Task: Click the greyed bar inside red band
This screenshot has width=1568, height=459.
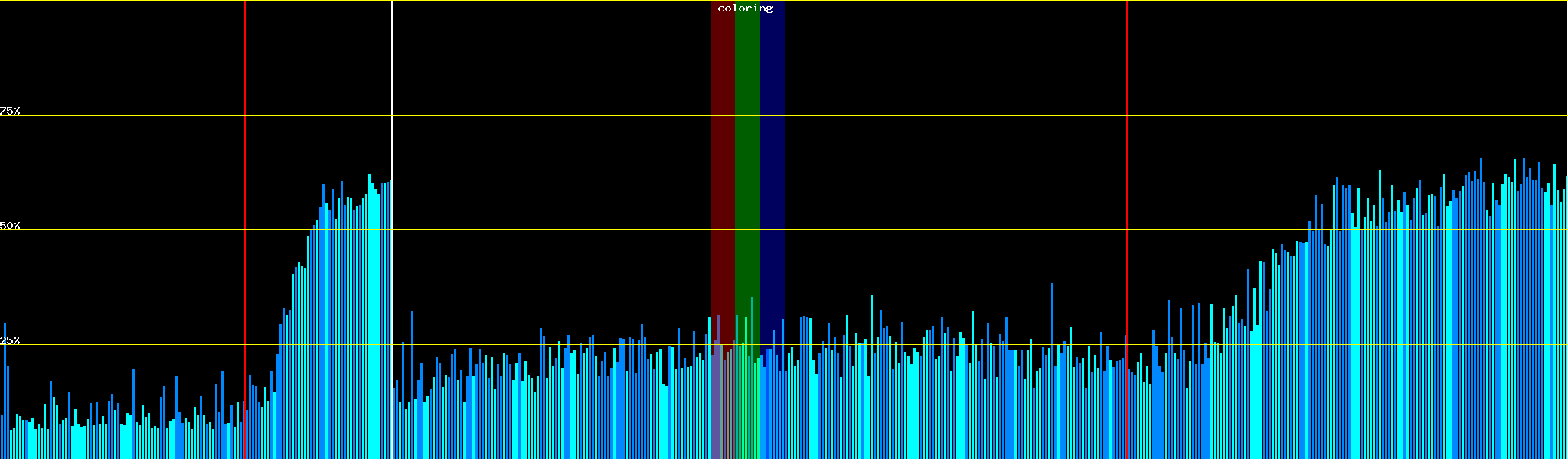Action: [x=718, y=382]
